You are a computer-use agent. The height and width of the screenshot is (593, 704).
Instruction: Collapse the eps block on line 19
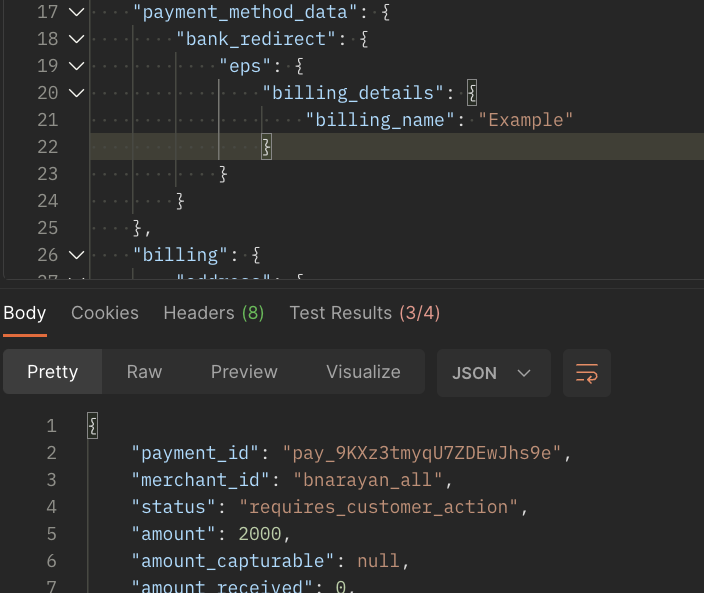(x=77, y=66)
